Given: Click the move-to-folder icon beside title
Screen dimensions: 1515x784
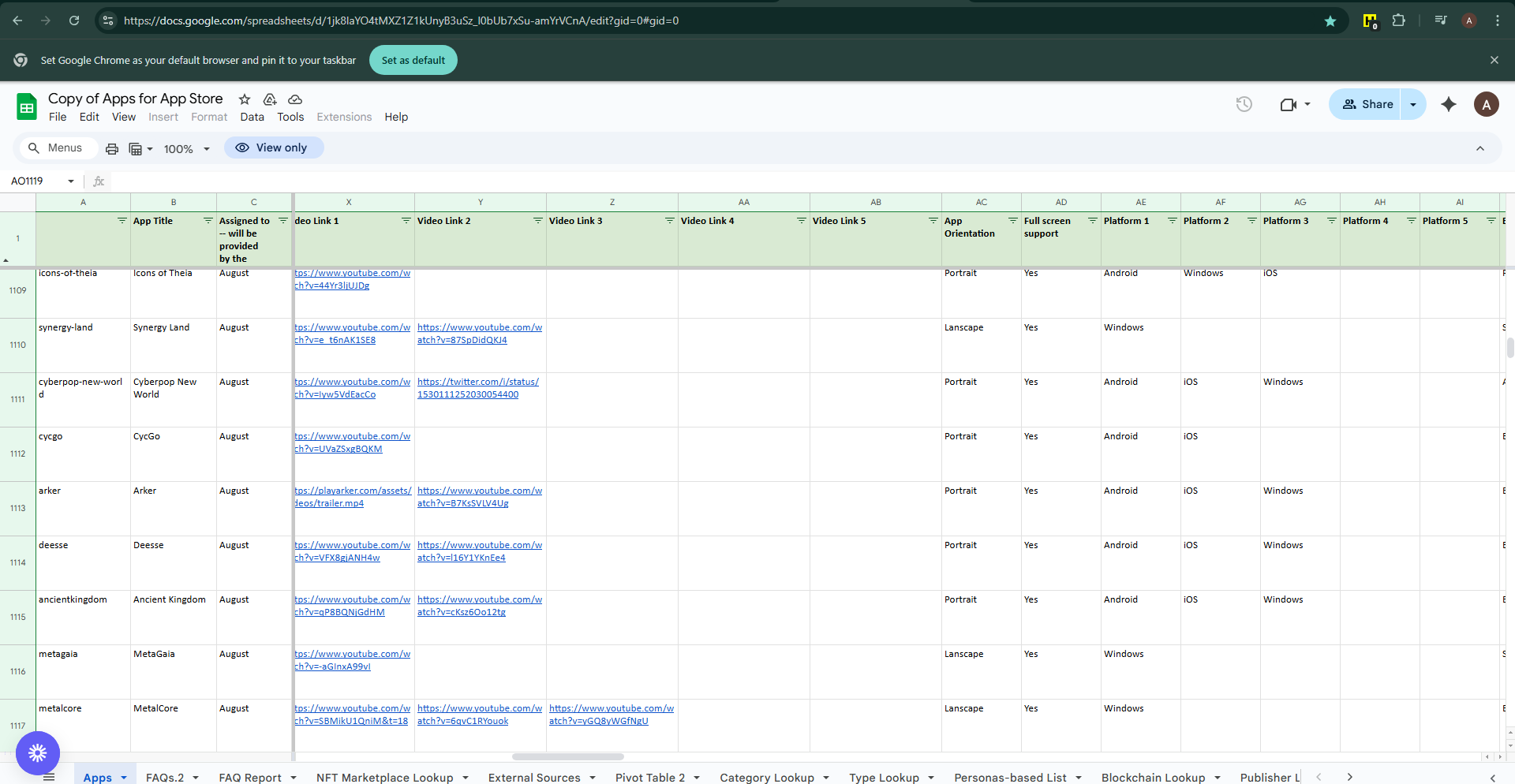Looking at the screenshot, I should [270, 99].
